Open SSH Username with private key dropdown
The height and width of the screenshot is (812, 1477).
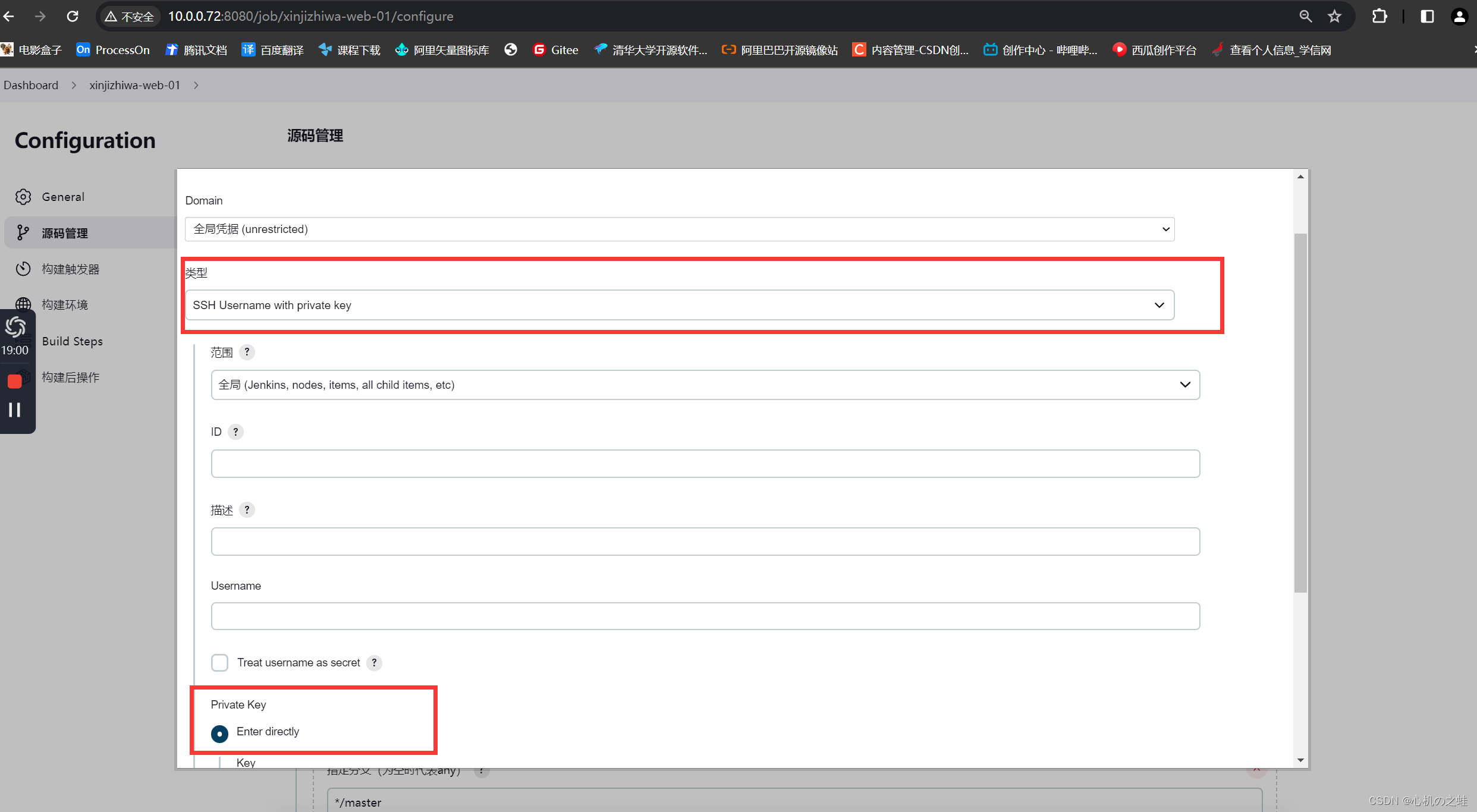click(679, 305)
